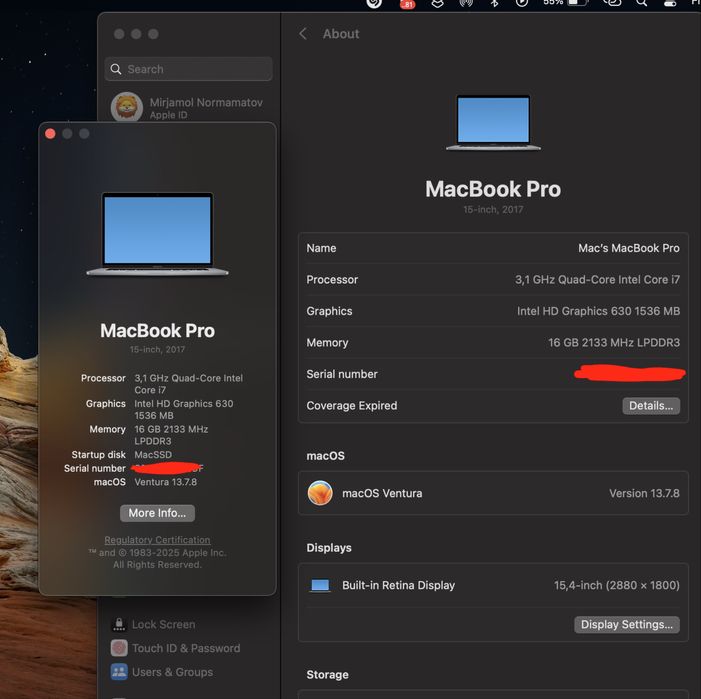The width and height of the screenshot is (701, 699).
Task: Open Users & Groups icon in sidebar
Action: pos(119,672)
